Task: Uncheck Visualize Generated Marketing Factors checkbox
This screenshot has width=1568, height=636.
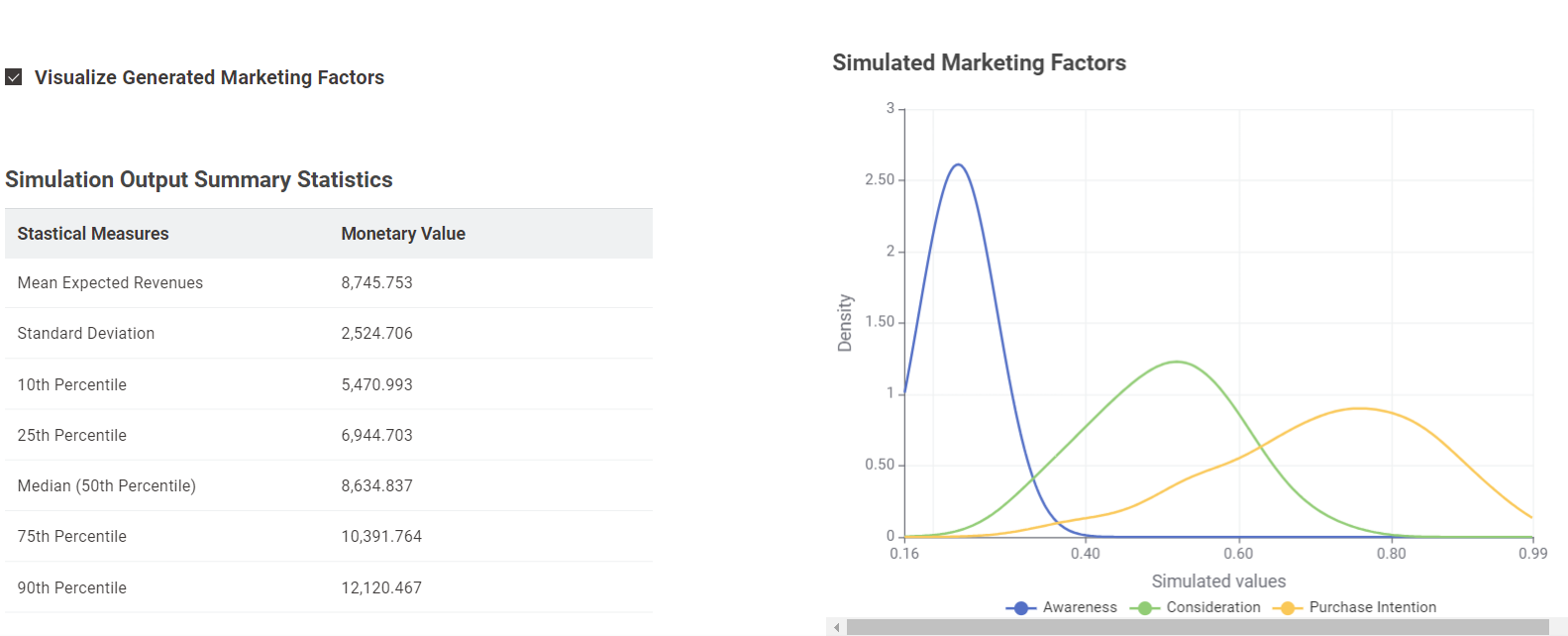Action: point(14,77)
